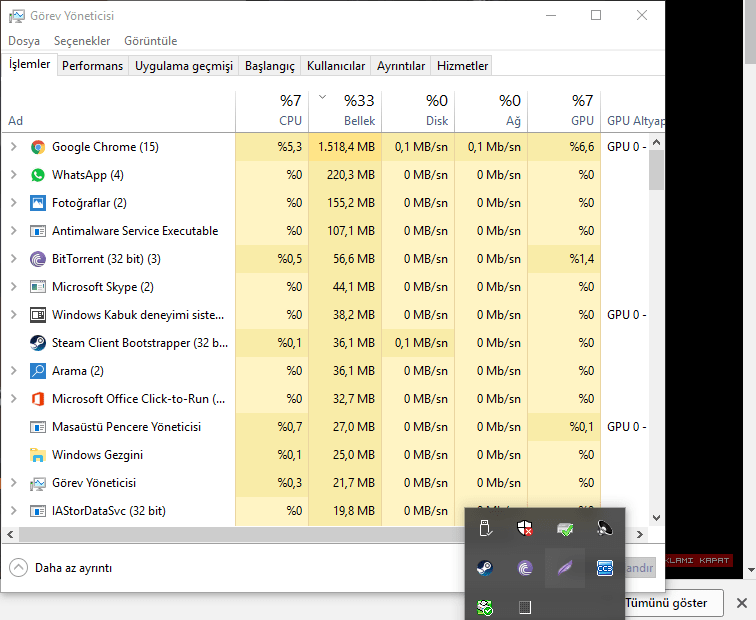Switch to the Uygulama geçmişi tab
Image resolution: width=756 pixels, height=620 pixels.
click(184, 66)
